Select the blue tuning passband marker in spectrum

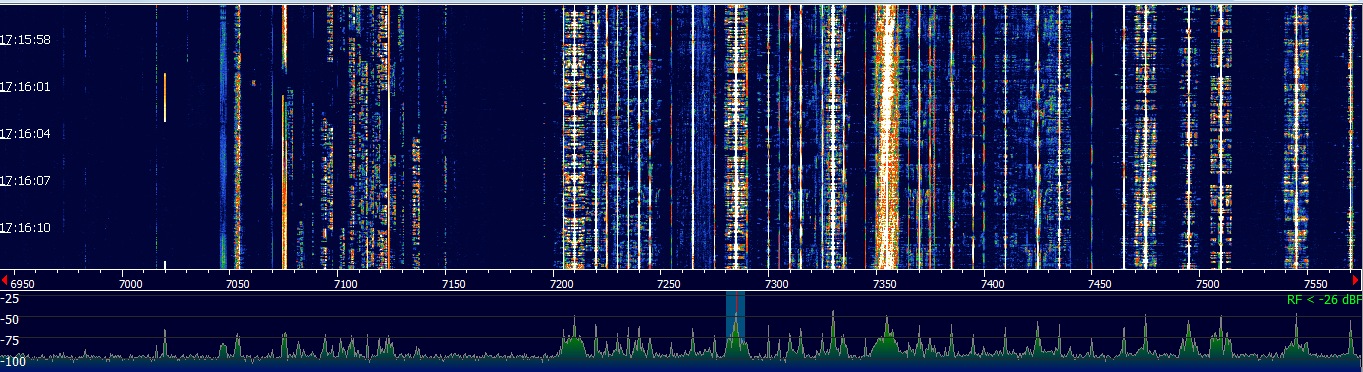(x=735, y=326)
